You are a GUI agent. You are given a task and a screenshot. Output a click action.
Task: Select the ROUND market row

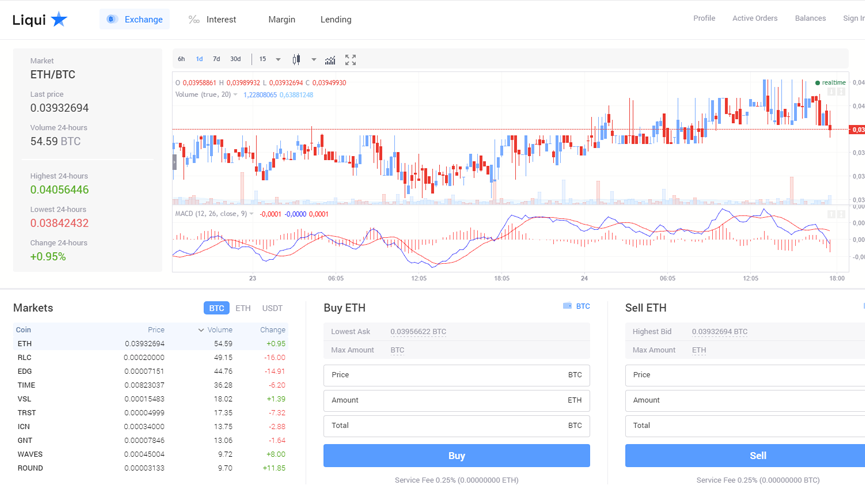click(151, 468)
